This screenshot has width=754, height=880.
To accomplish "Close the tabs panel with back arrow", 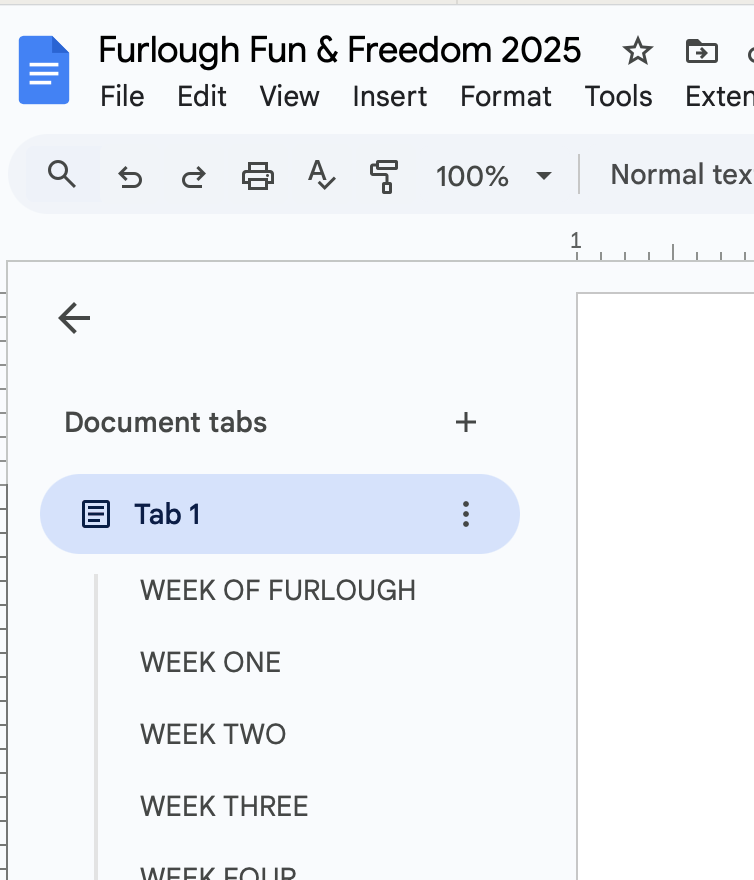I will pos(74,318).
